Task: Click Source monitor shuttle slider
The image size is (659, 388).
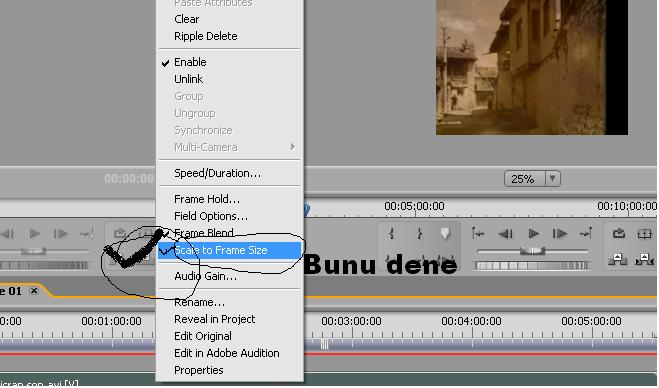Action: coord(34,251)
